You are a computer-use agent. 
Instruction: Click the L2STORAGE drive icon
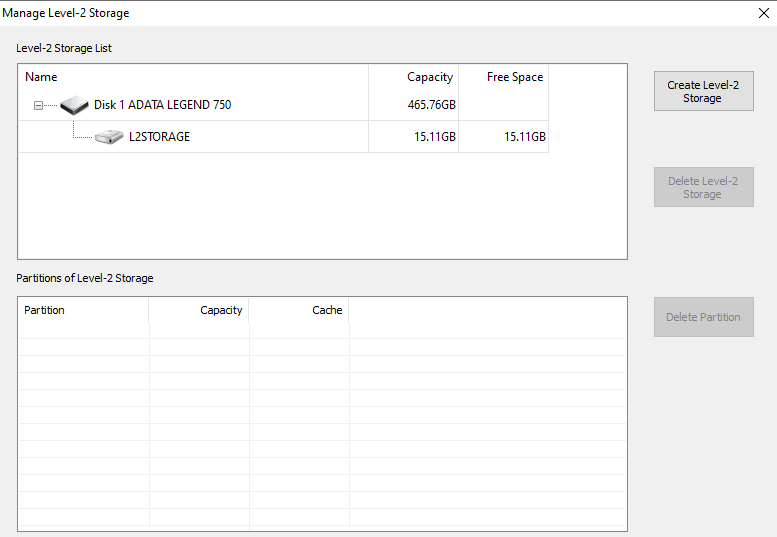coord(109,137)
